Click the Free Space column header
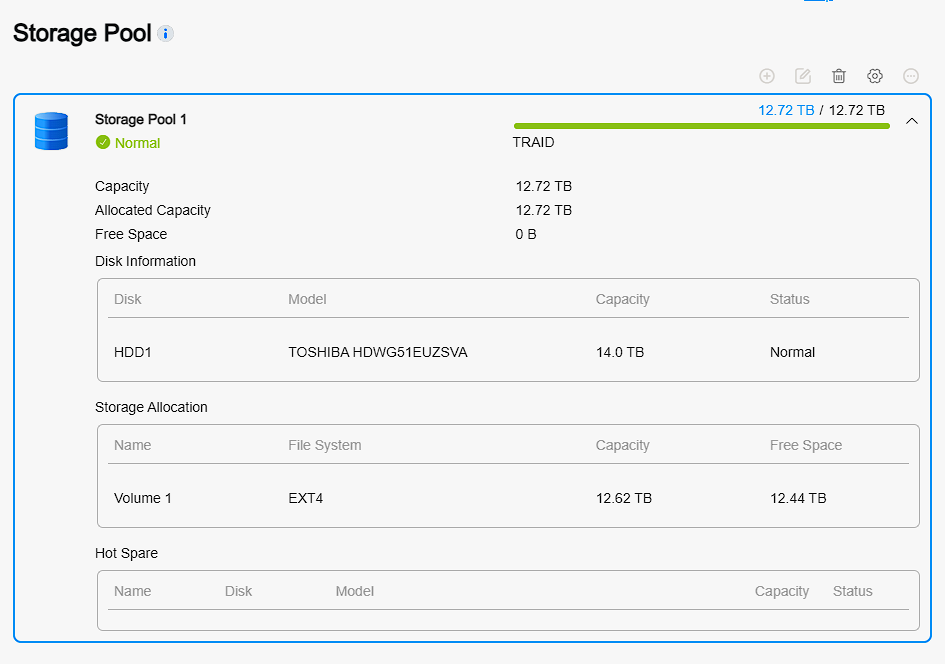 pyautogui.click(x=806, y=445)
